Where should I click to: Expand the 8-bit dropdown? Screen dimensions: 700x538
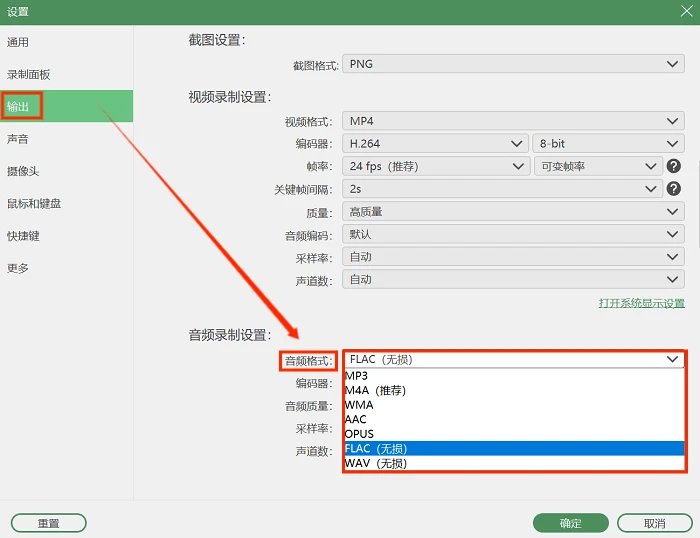tap(608, 144)
